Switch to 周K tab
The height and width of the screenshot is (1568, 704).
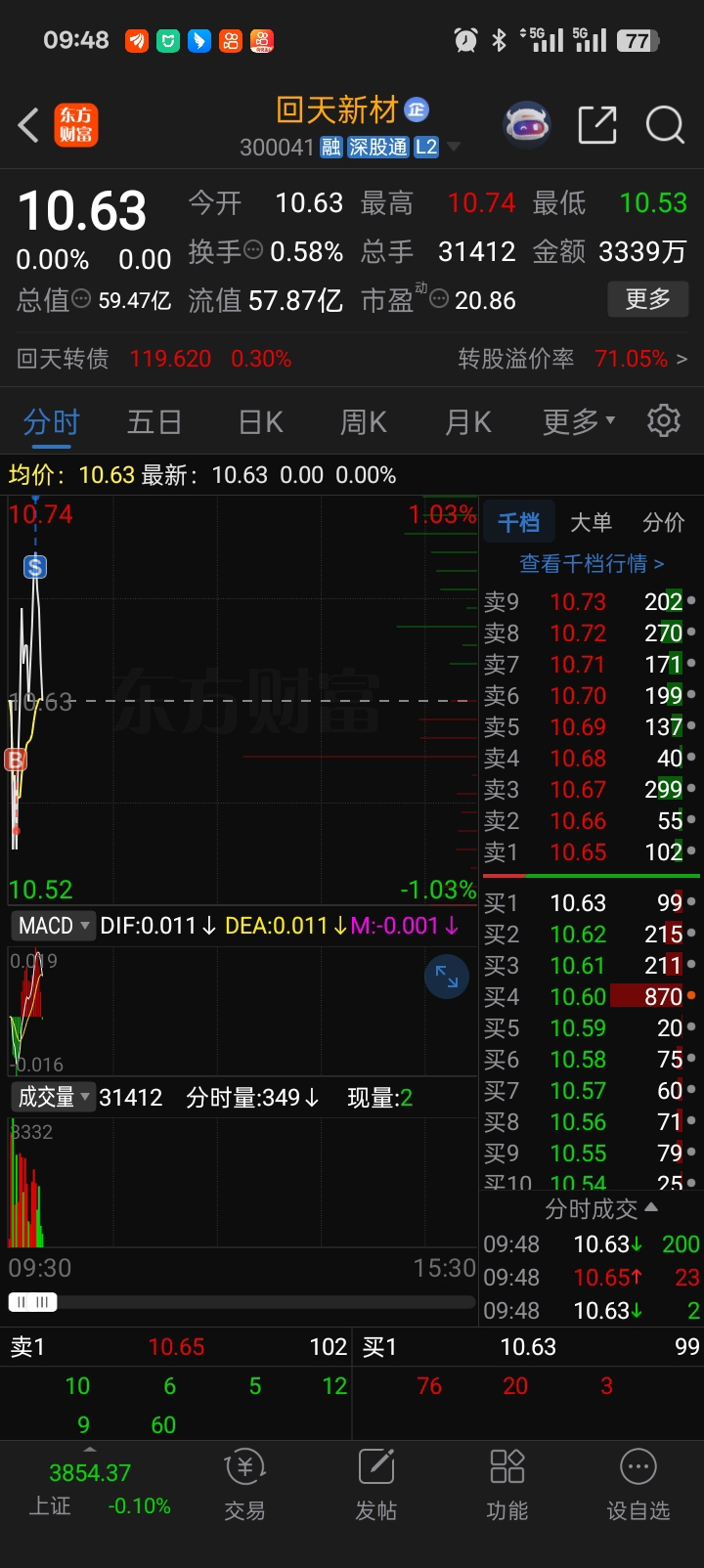click(x=364, y=422)
